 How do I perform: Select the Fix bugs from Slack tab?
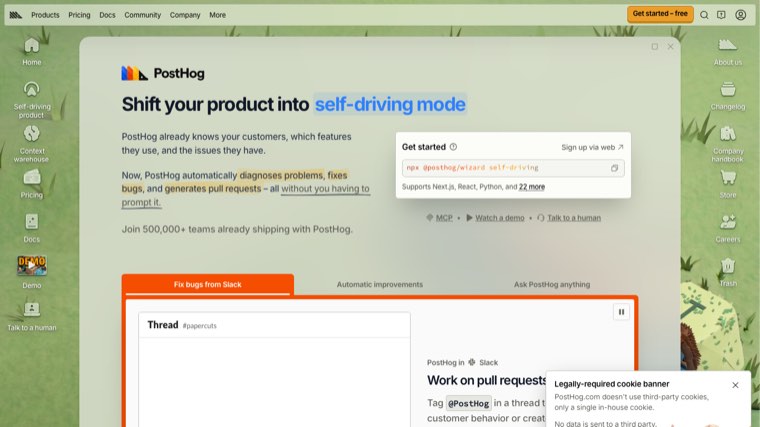[207, 285]
